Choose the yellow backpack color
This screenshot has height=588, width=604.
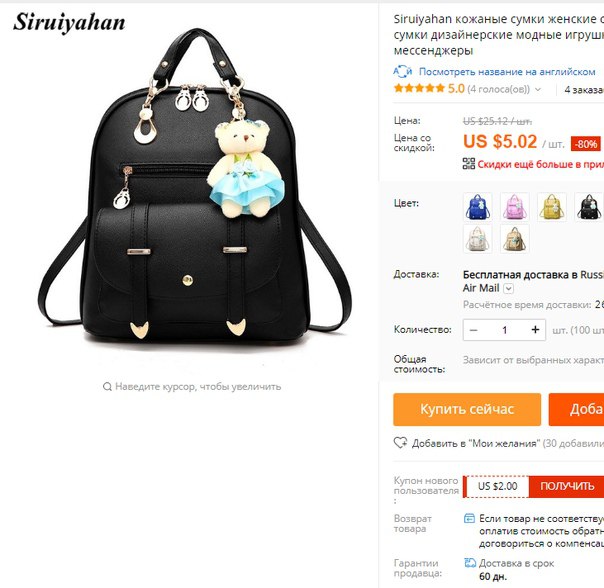coord(552,207)
